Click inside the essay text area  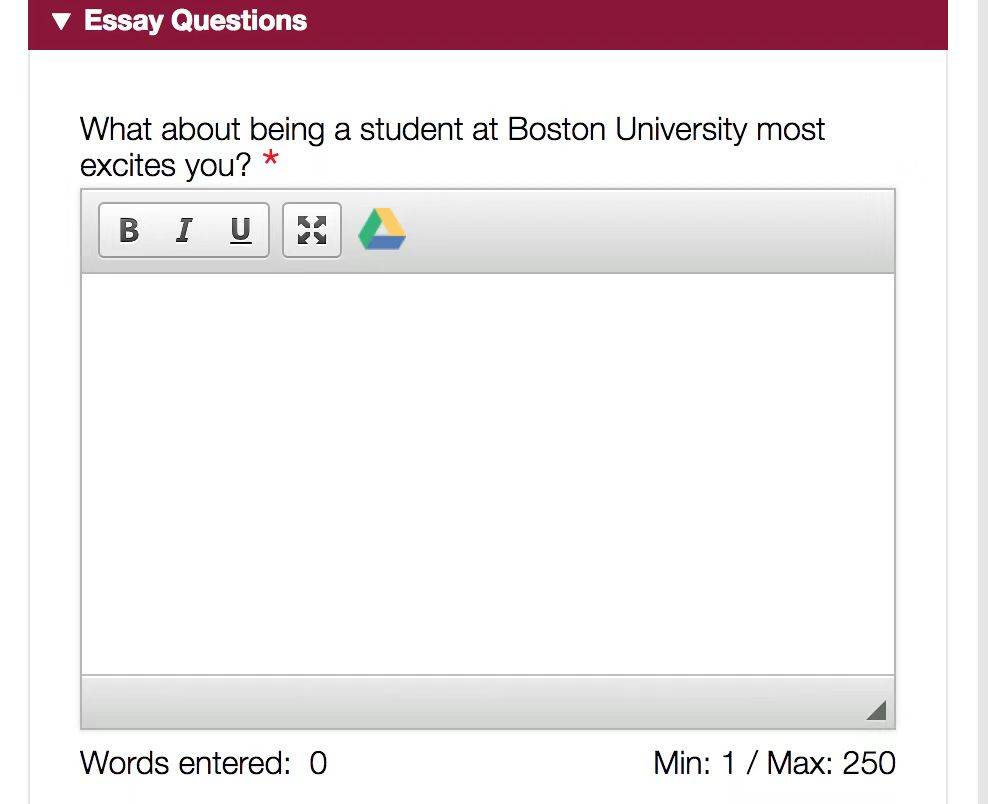(488, 474)
